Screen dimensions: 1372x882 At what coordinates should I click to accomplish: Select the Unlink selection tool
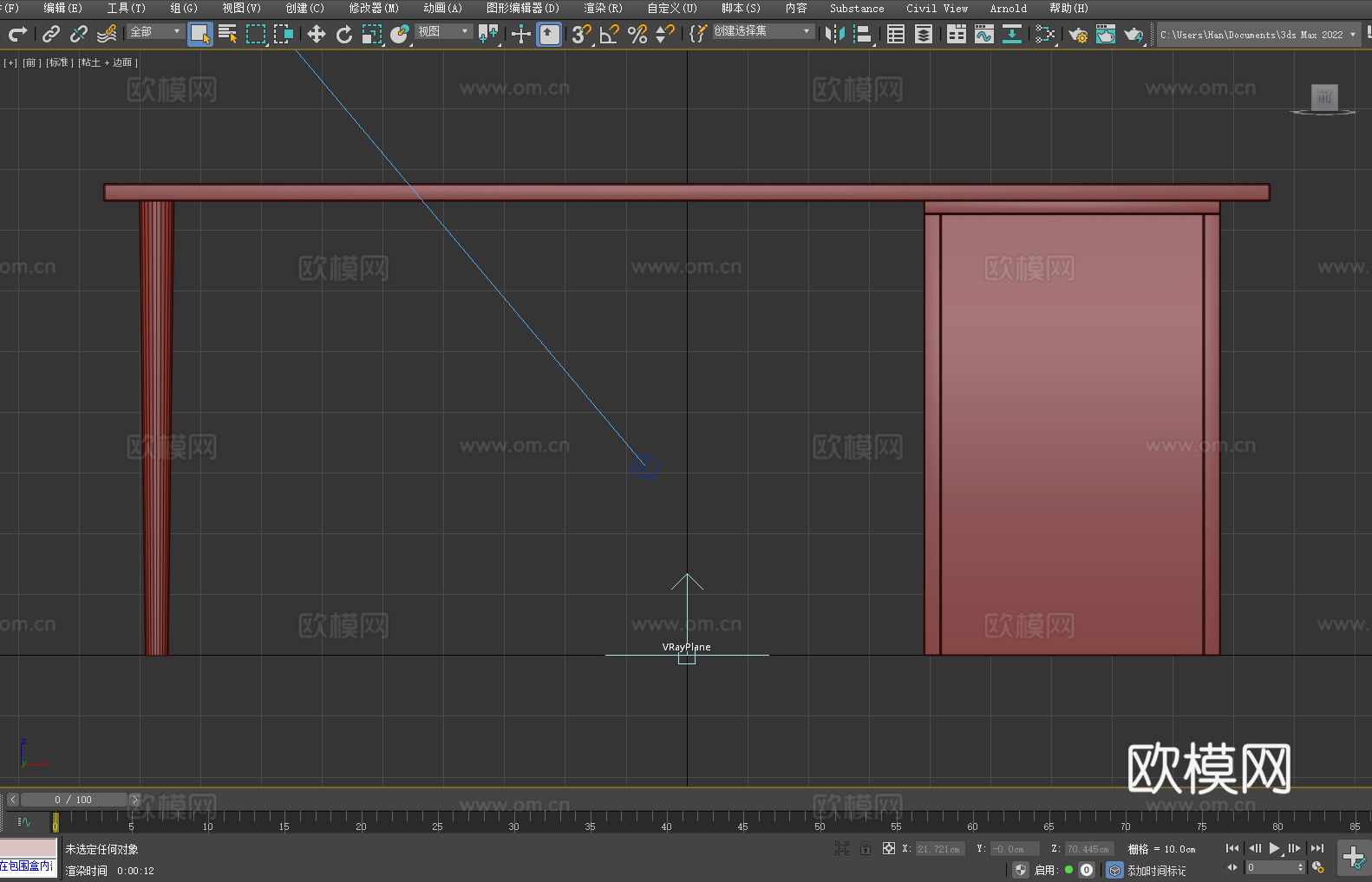point(79,34)
